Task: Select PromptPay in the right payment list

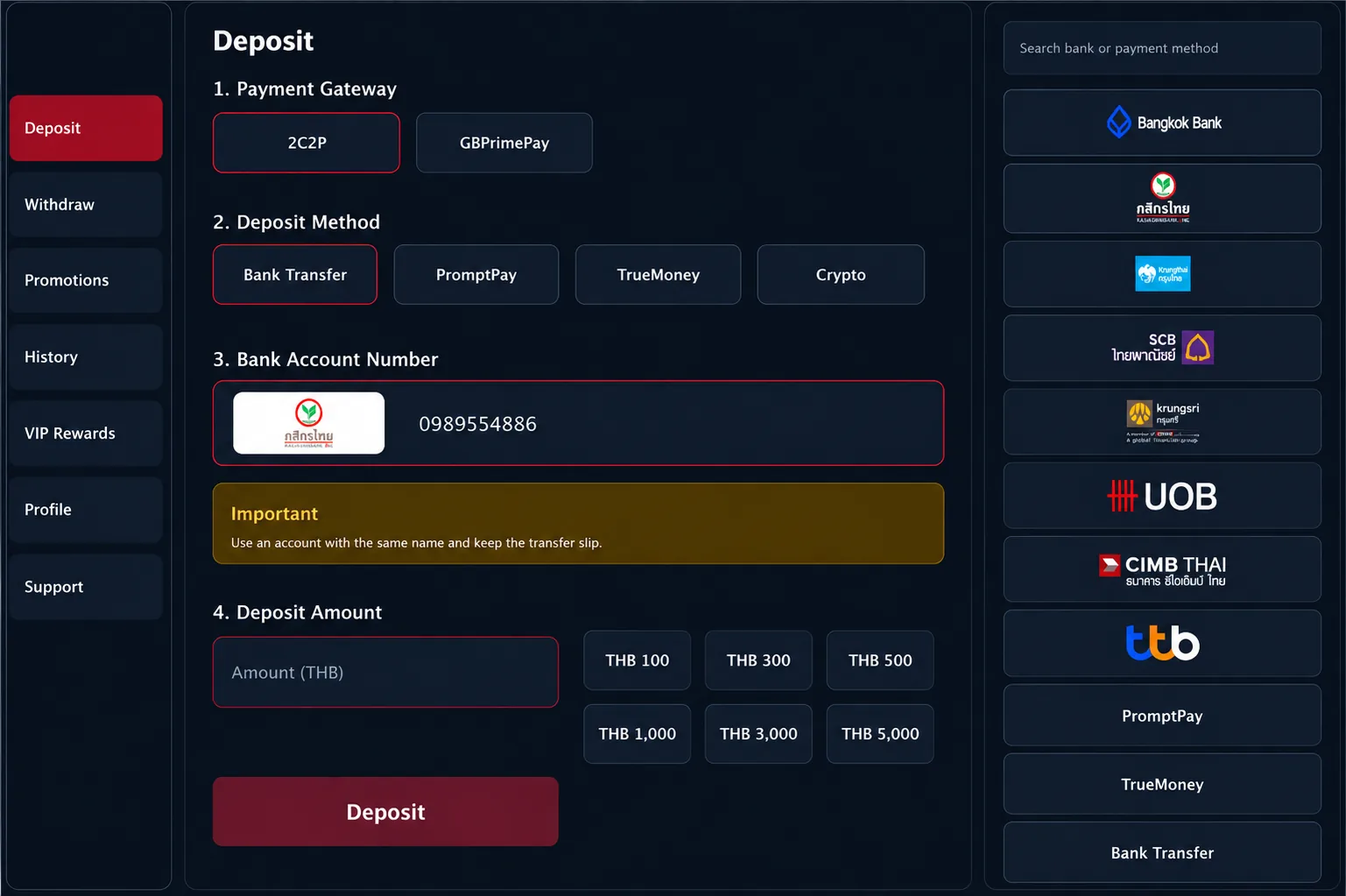Action: [1162, 716]
